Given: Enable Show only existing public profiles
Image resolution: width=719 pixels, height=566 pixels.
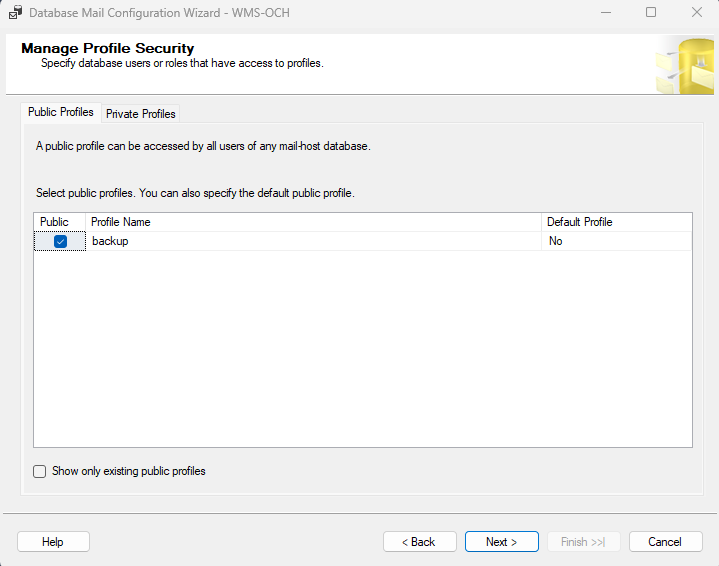Looking at the screenshot, I should click(x=40, y=471).
